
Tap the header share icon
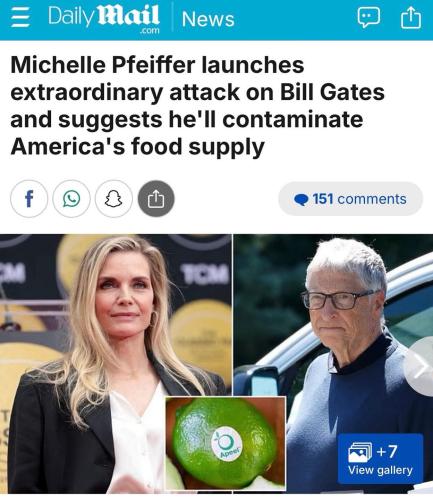[x=410, y=18]
